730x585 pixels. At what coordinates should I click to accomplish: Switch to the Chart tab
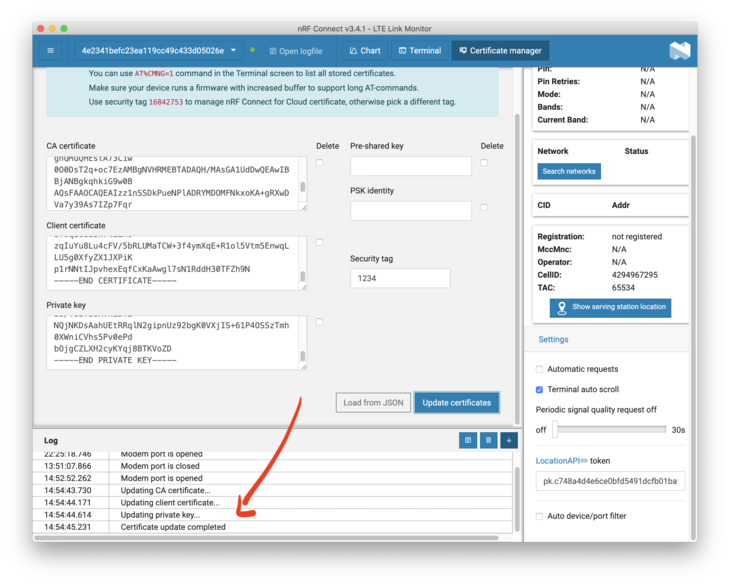click(364, 51)
